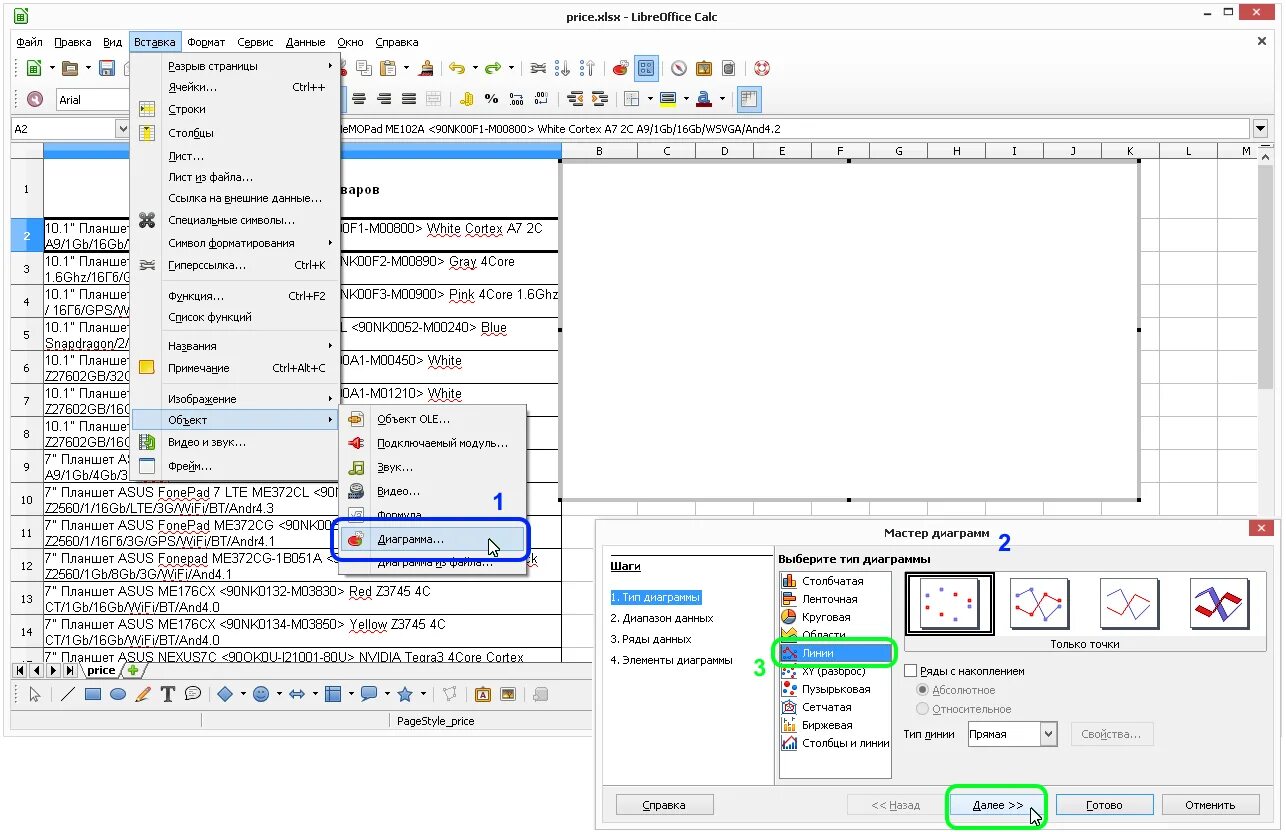1286x832 pixels.
Task: Go to step '2. Диапазон данных' in wizard
Action: coord(661,618)
